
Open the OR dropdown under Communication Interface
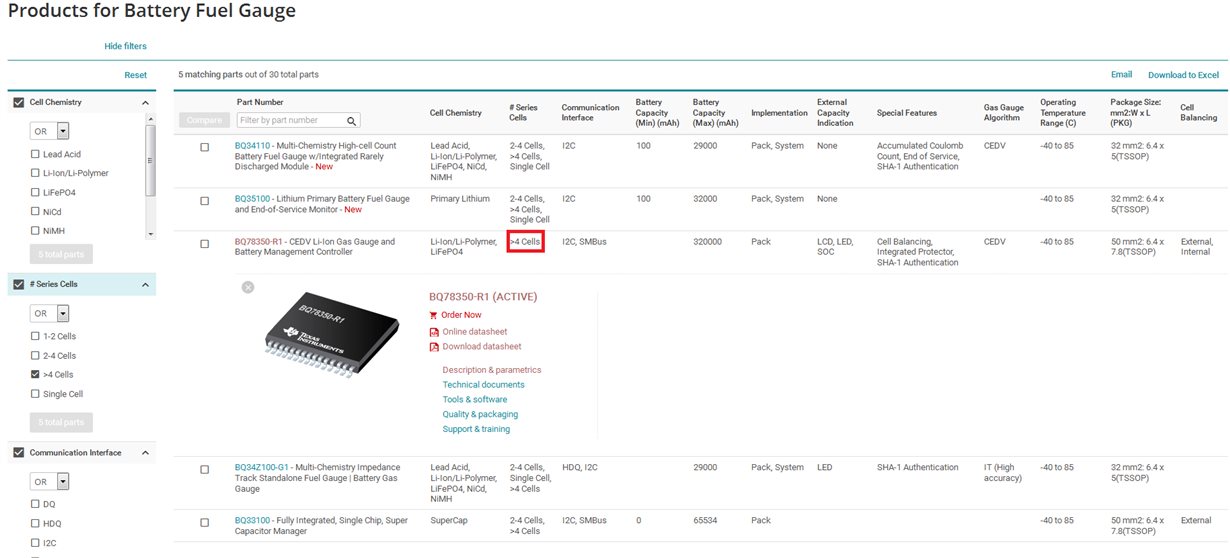click(49, 482)
